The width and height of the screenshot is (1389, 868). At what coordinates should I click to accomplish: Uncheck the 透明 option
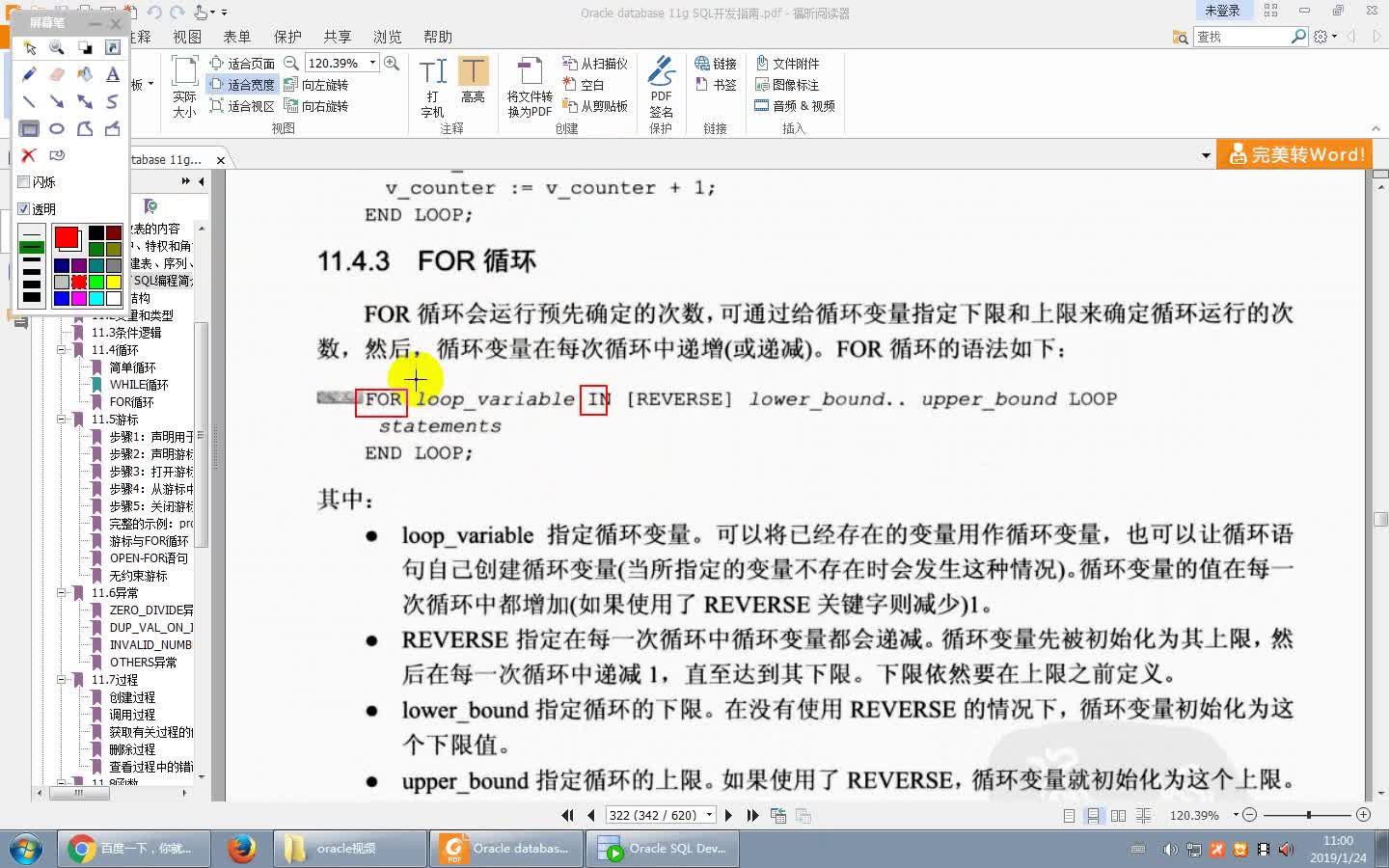(24, 208)
